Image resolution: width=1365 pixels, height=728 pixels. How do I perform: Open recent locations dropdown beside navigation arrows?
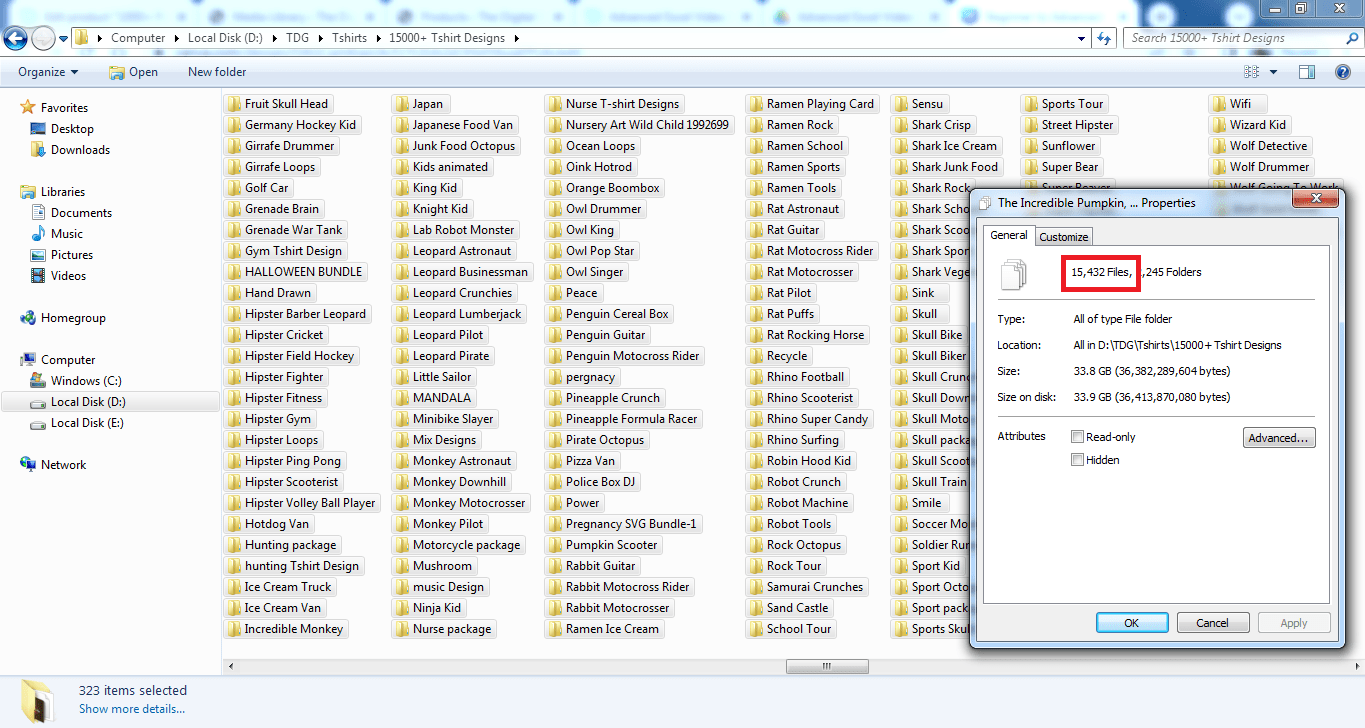pos(64,39)
